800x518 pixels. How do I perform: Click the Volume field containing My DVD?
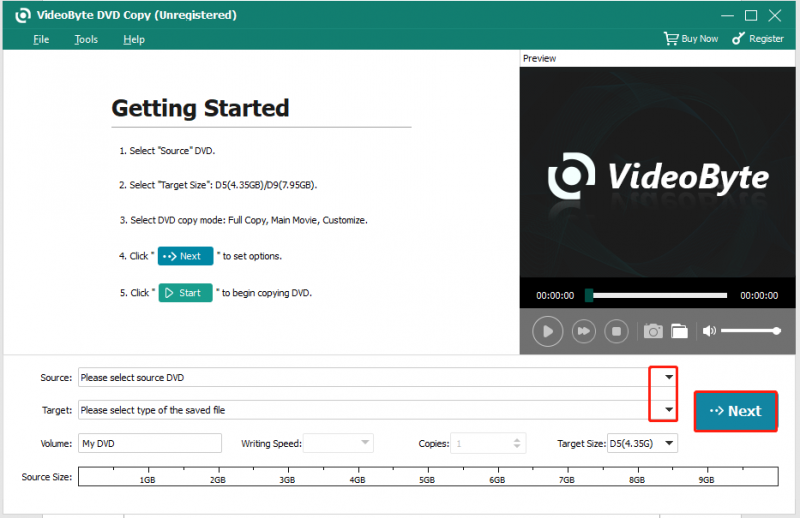pyautogui.click(x=150, y=443)
